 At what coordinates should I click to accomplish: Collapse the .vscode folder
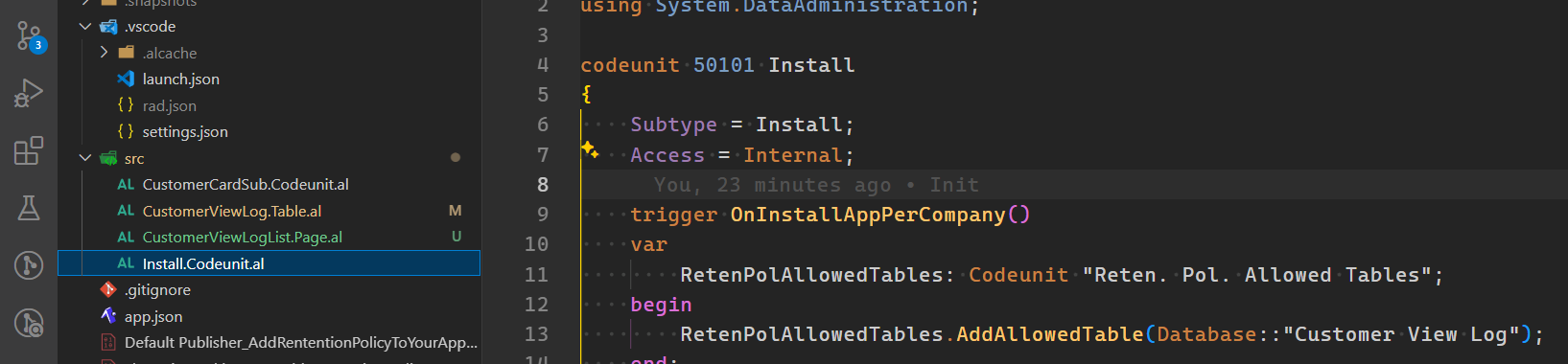click(85, 26)
